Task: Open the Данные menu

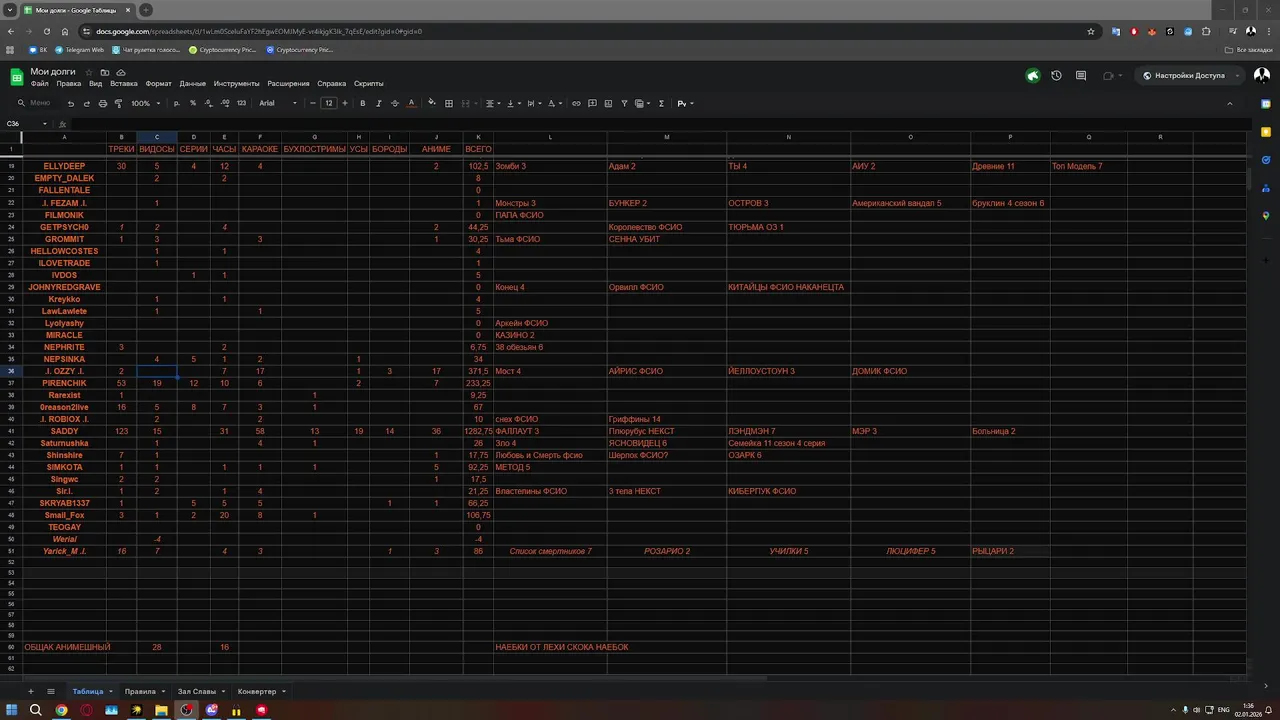Action: click(192, 84)
